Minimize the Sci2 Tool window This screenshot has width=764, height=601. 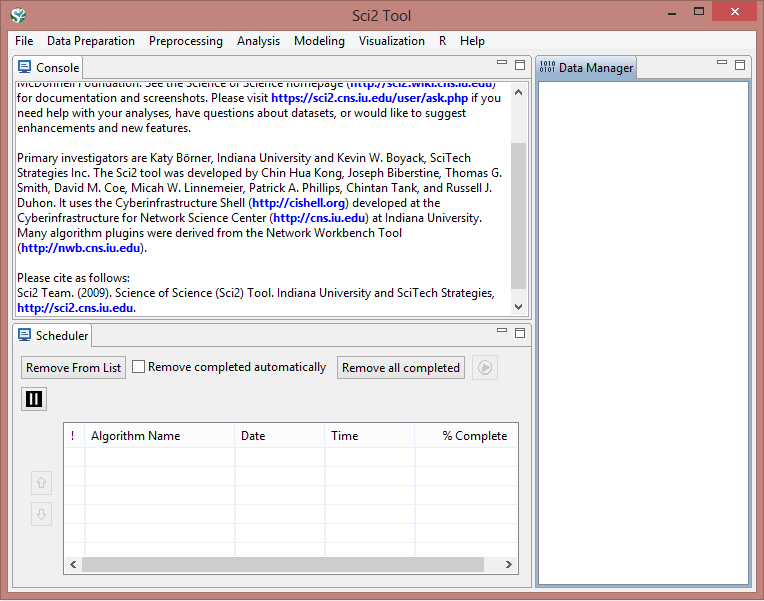click(x=672, y=12)
